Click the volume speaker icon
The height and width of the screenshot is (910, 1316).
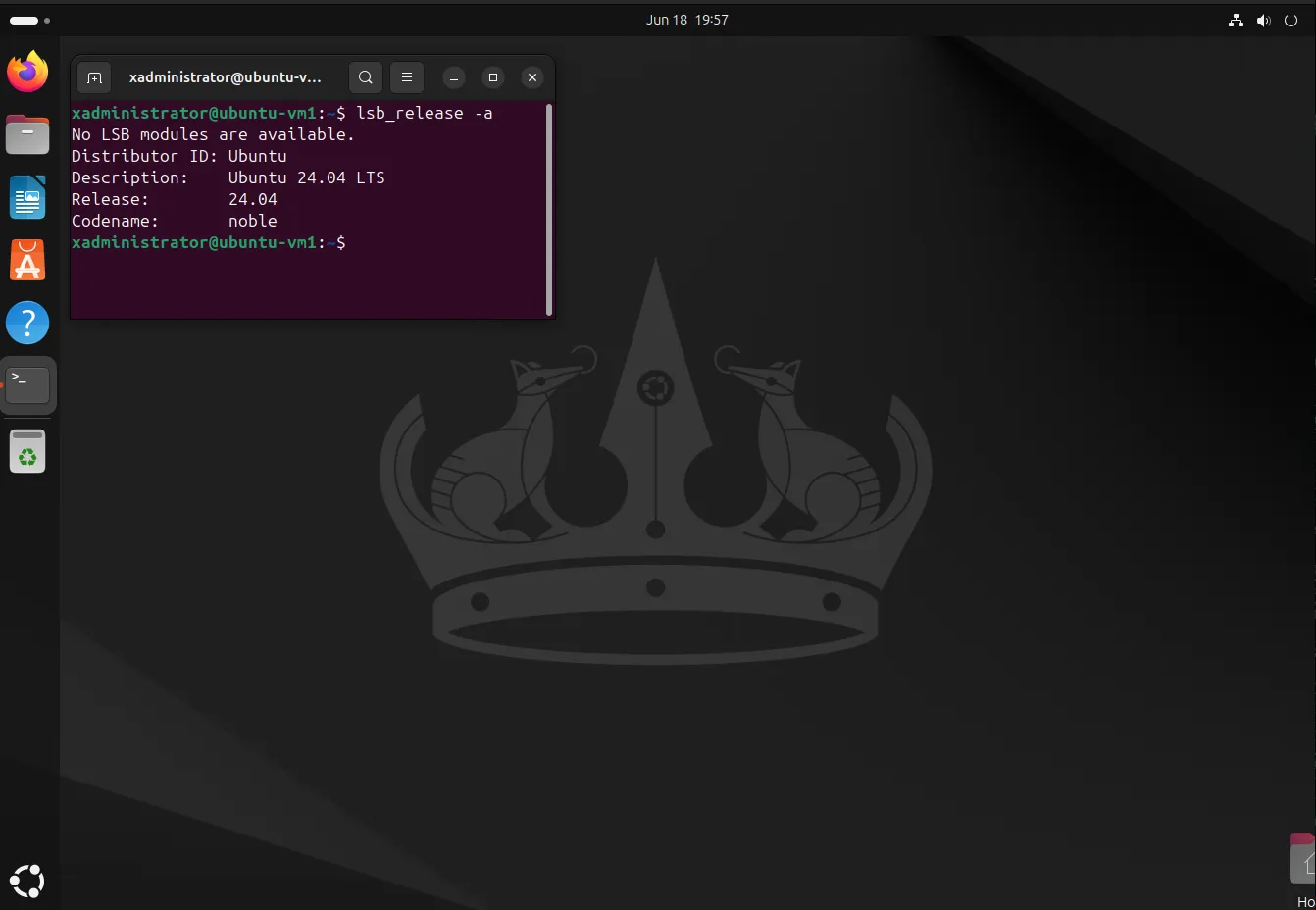coord(1263,20)
